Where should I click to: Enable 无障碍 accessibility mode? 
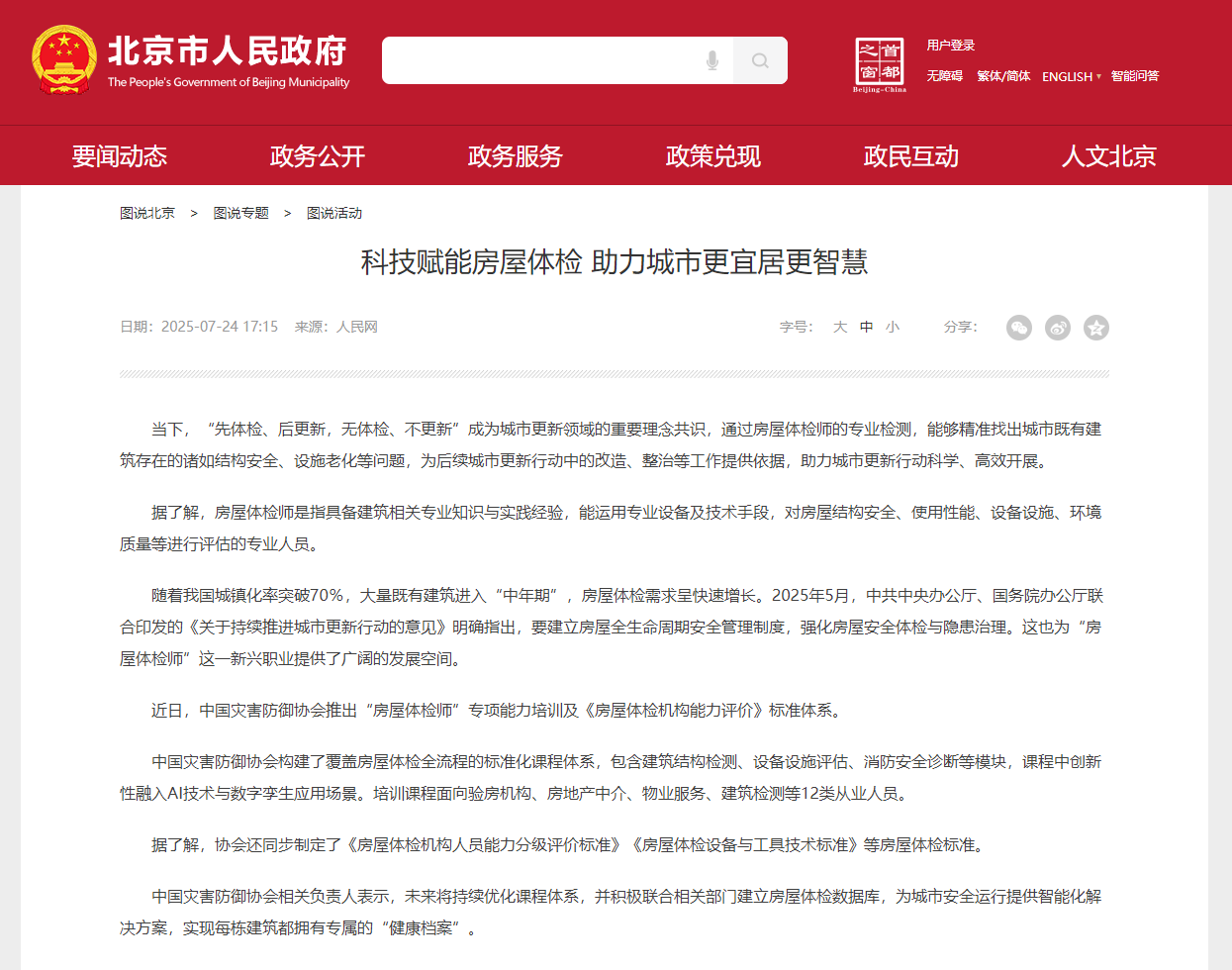pyautogui.click(x=947, y=76)
